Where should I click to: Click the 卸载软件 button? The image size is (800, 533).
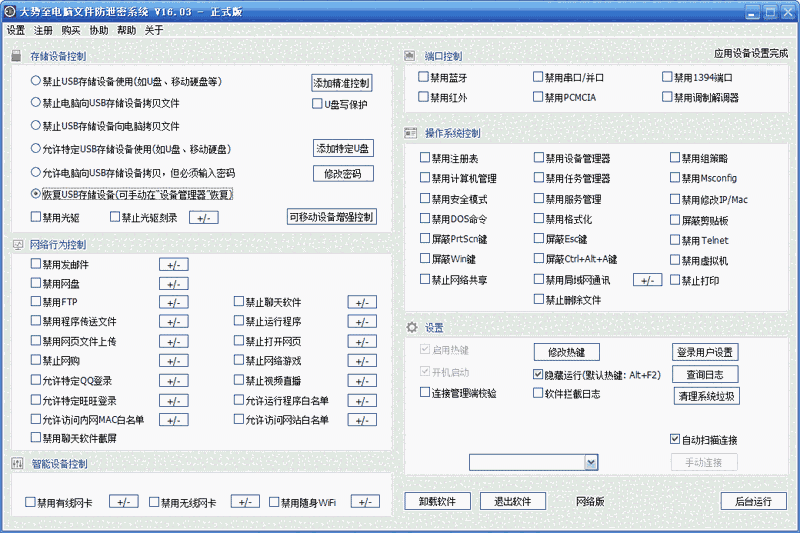tap(437, 501)
